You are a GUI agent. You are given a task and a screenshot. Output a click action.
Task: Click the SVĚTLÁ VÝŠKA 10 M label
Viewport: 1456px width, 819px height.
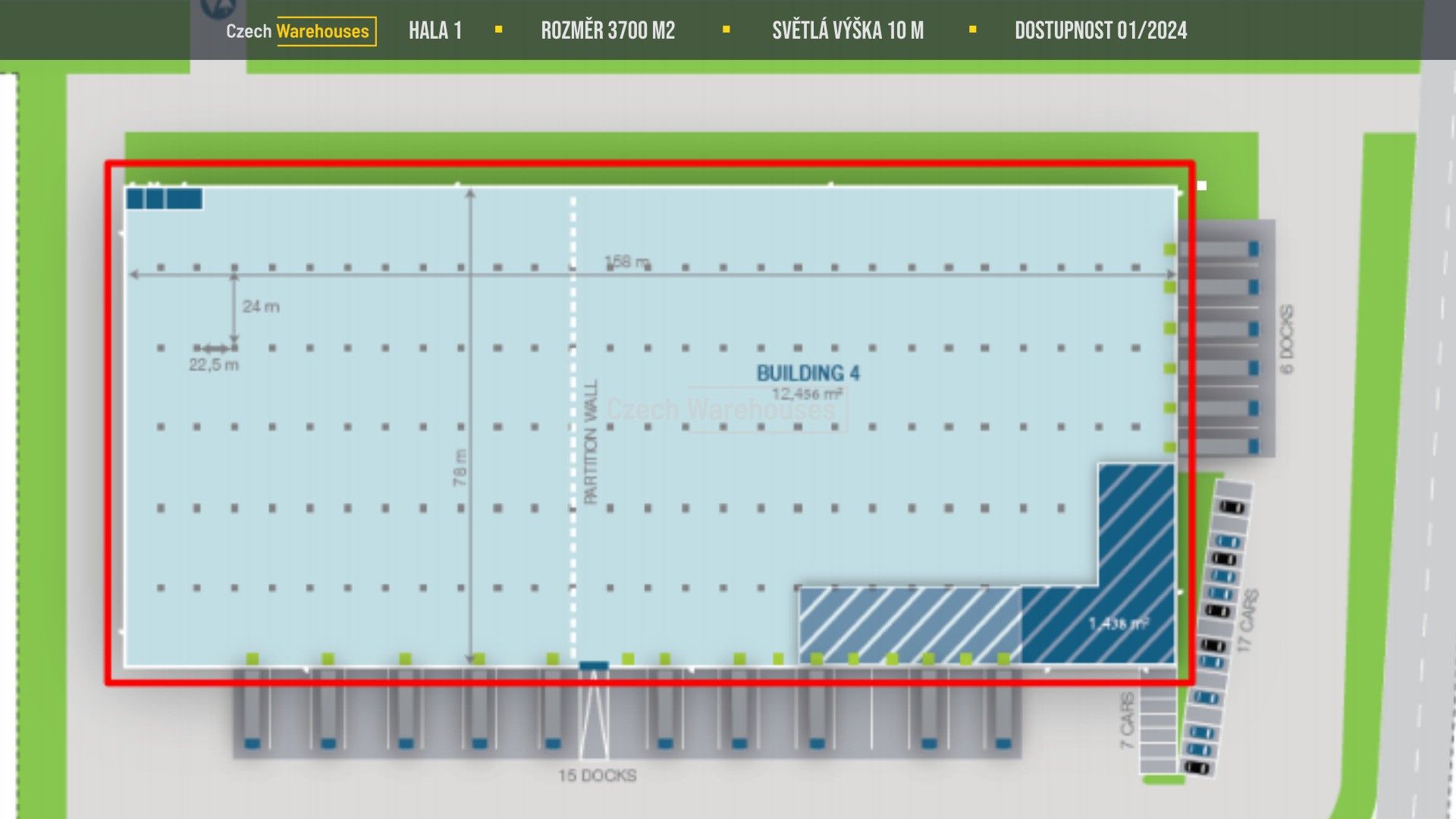(x=848, y=30)
